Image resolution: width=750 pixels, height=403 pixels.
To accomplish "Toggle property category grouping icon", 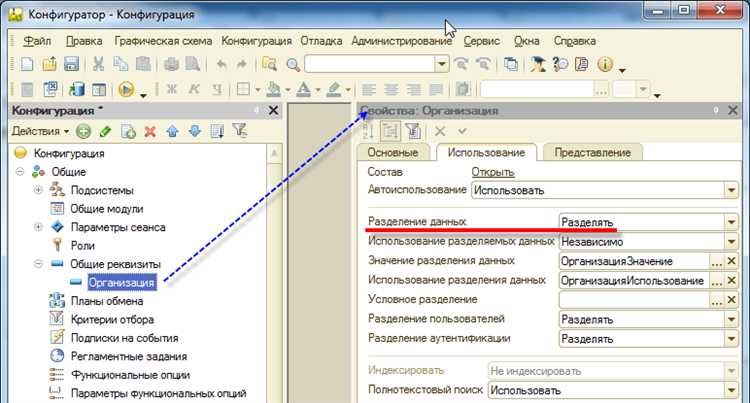I will [390, 131].
